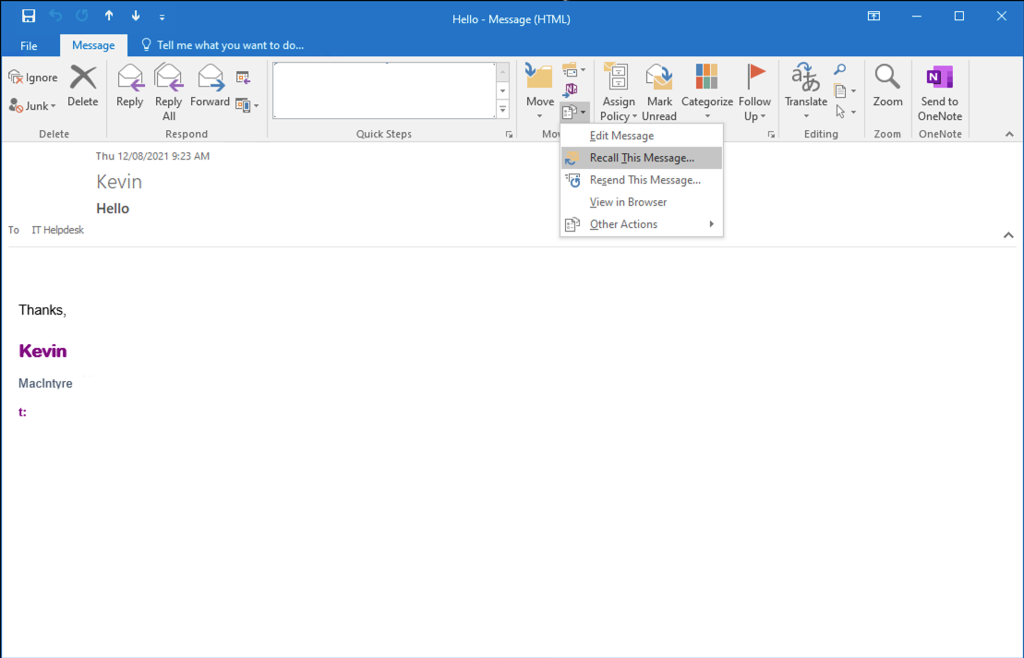Click View in Browser option
Viewport: 1024px width, 658px height.
[628, 202]
